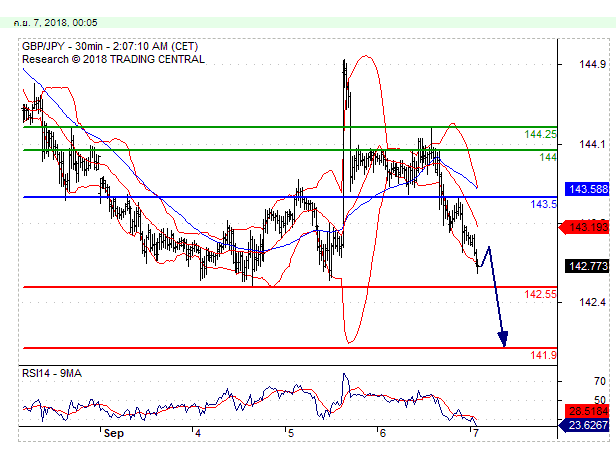This screenshot has width=616, height=454.
Task: Click the RSI 70 level label
Action: point(600,381)
